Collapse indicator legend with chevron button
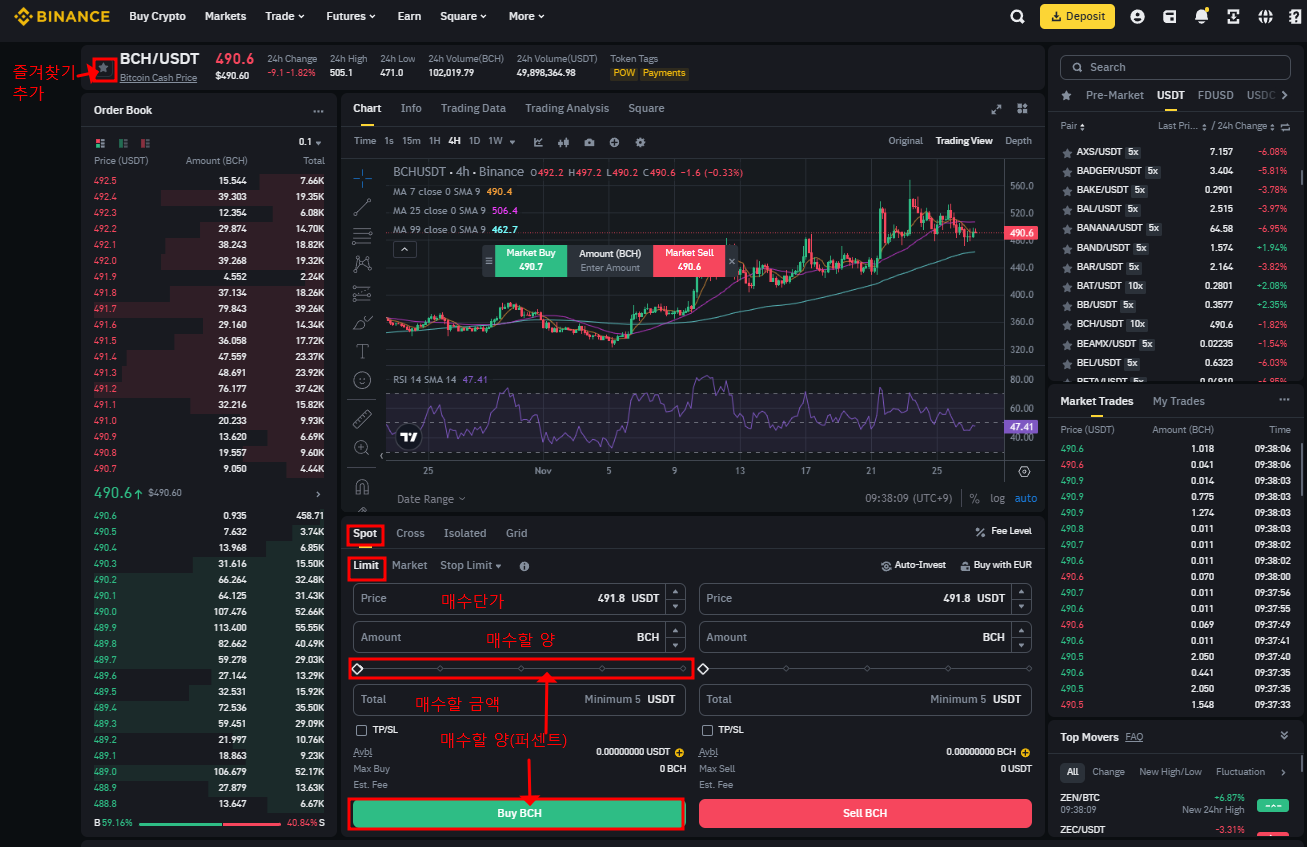Screen dimensions: 1307x847 pyautogui.click(x=405, y=249)
